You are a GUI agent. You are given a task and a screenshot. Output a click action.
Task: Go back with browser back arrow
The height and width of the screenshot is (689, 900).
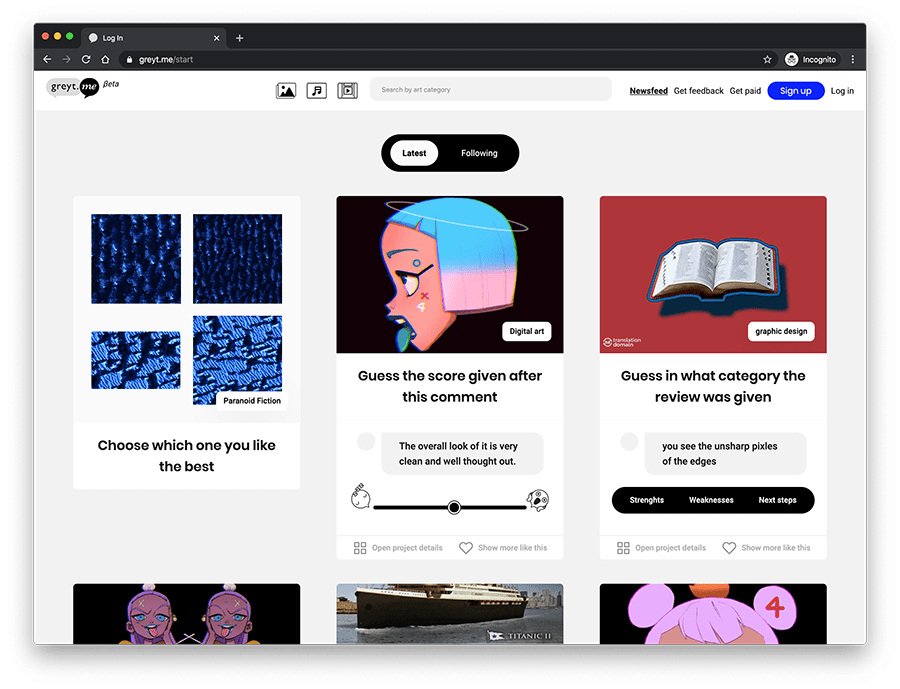pos(48,59)
